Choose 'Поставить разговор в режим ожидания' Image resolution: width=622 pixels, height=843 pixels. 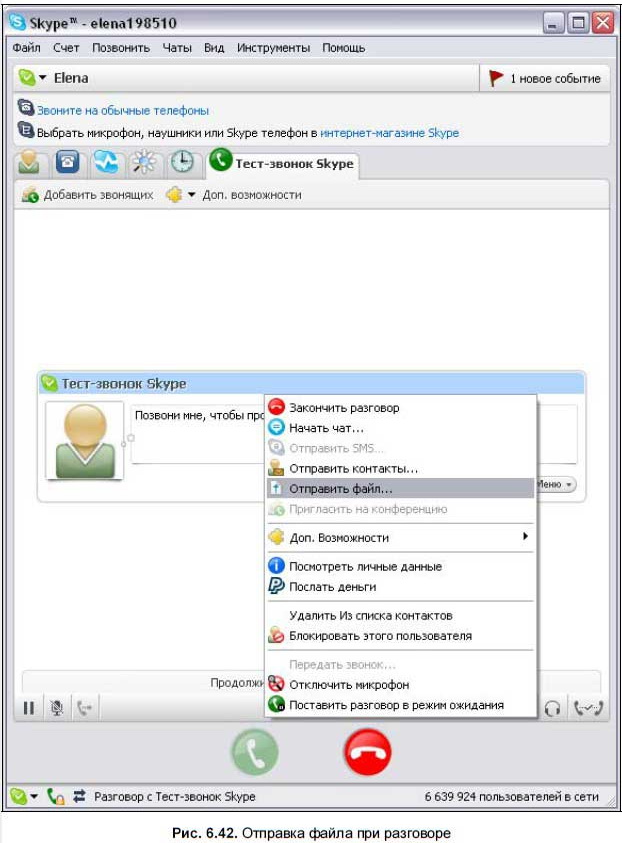[x=396, y=705]
